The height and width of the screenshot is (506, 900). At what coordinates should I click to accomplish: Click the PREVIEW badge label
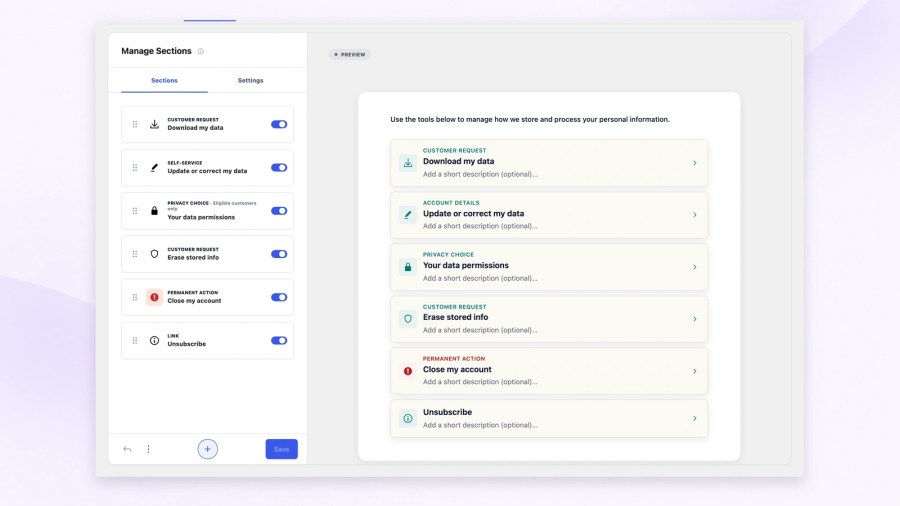(350, 55)
